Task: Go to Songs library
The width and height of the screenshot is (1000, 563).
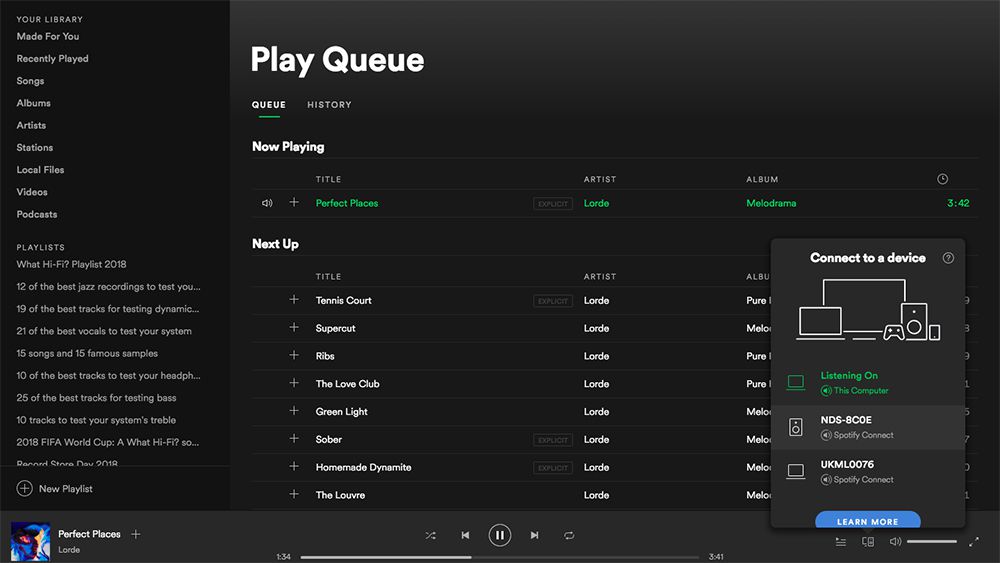Action: click(30, 81)
